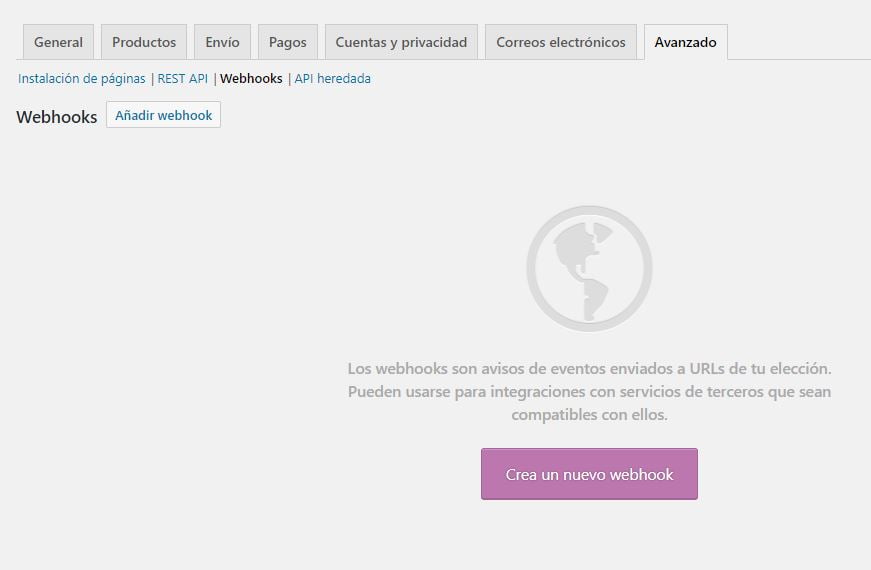Click the globe icon above the webhooks description
The height and width of the screenshot is (570, 871).
(x=589, y=268)
